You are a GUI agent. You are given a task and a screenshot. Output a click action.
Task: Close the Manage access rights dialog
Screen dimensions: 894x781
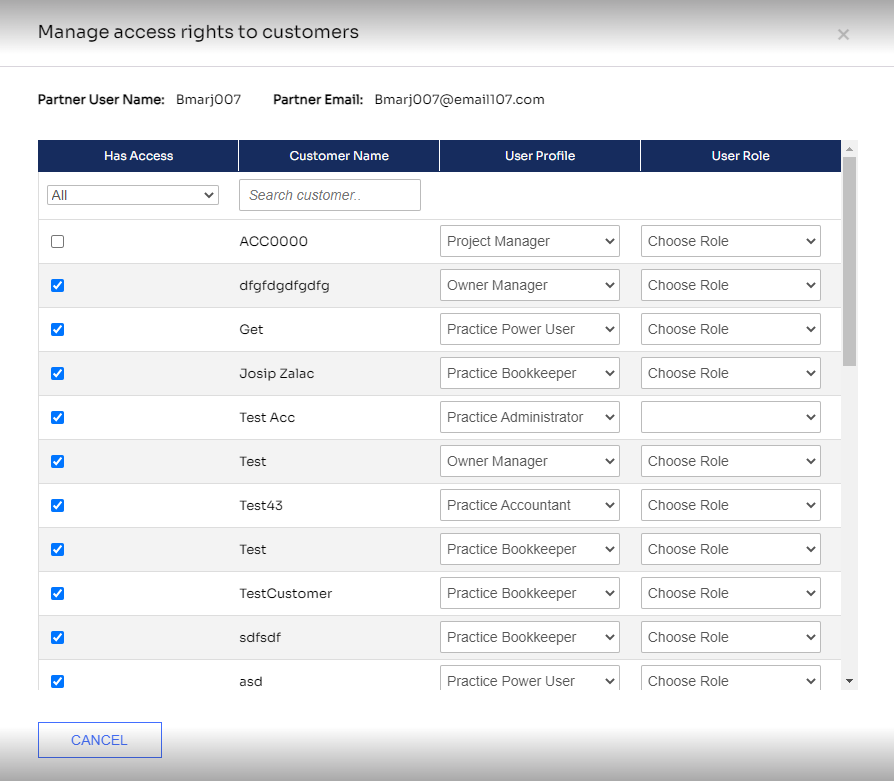[843, 35]
